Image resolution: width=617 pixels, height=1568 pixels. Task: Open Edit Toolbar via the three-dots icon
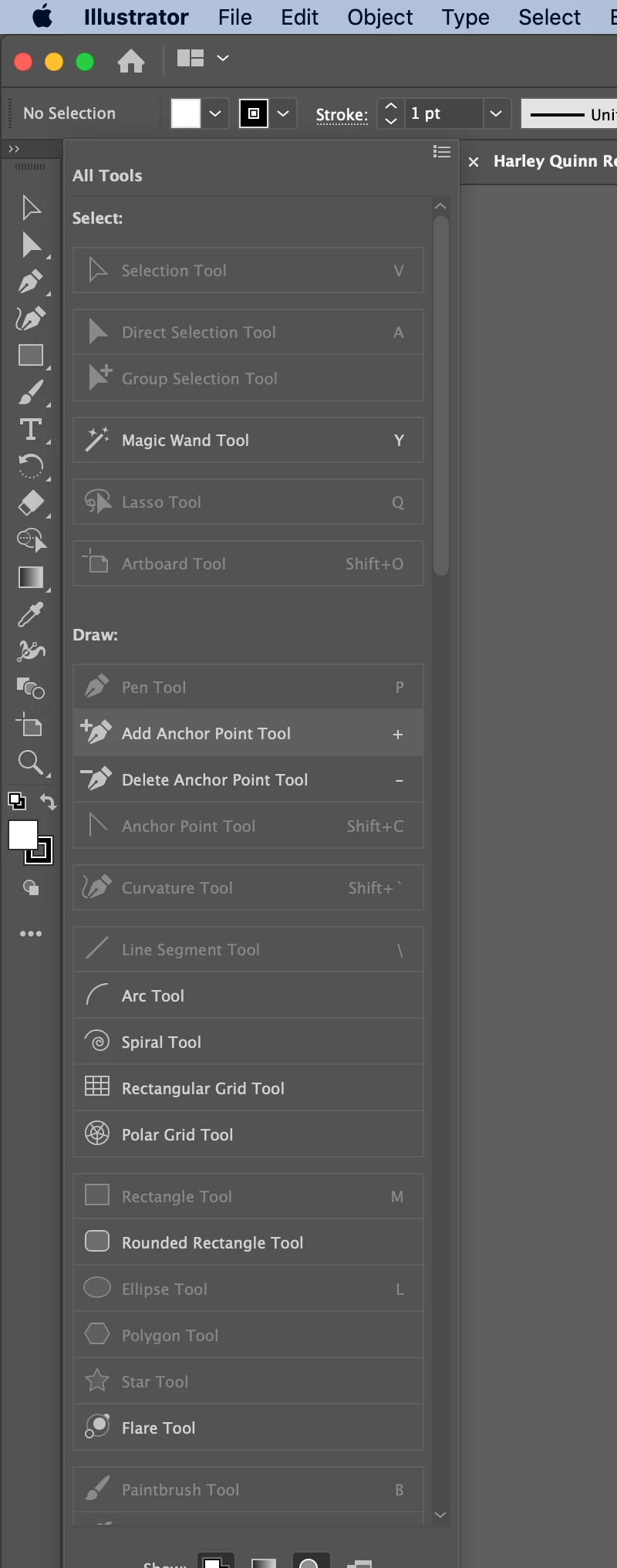click(x=31, y=934)
